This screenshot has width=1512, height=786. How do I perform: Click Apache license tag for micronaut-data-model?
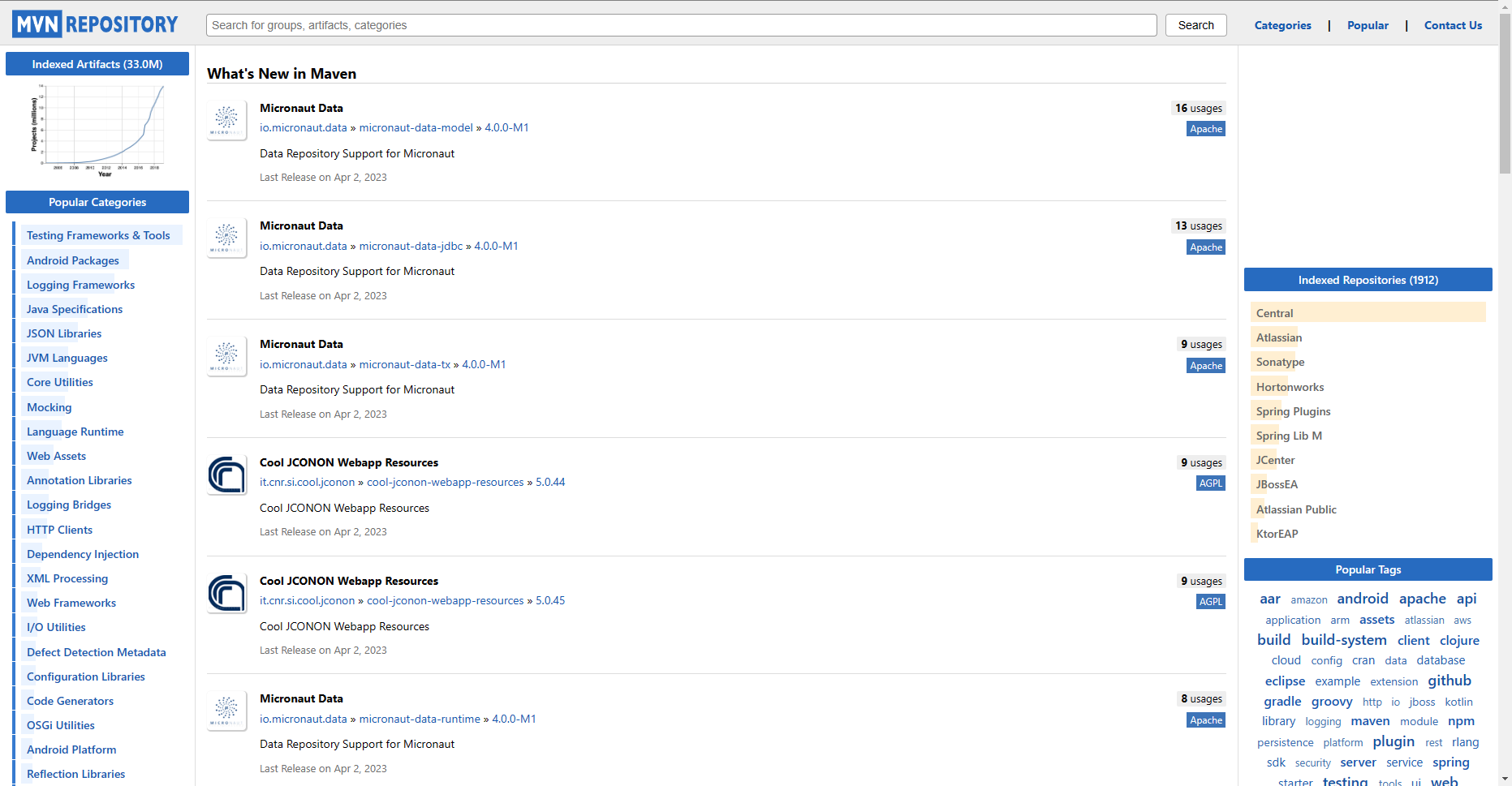[x=1206, y=129]
